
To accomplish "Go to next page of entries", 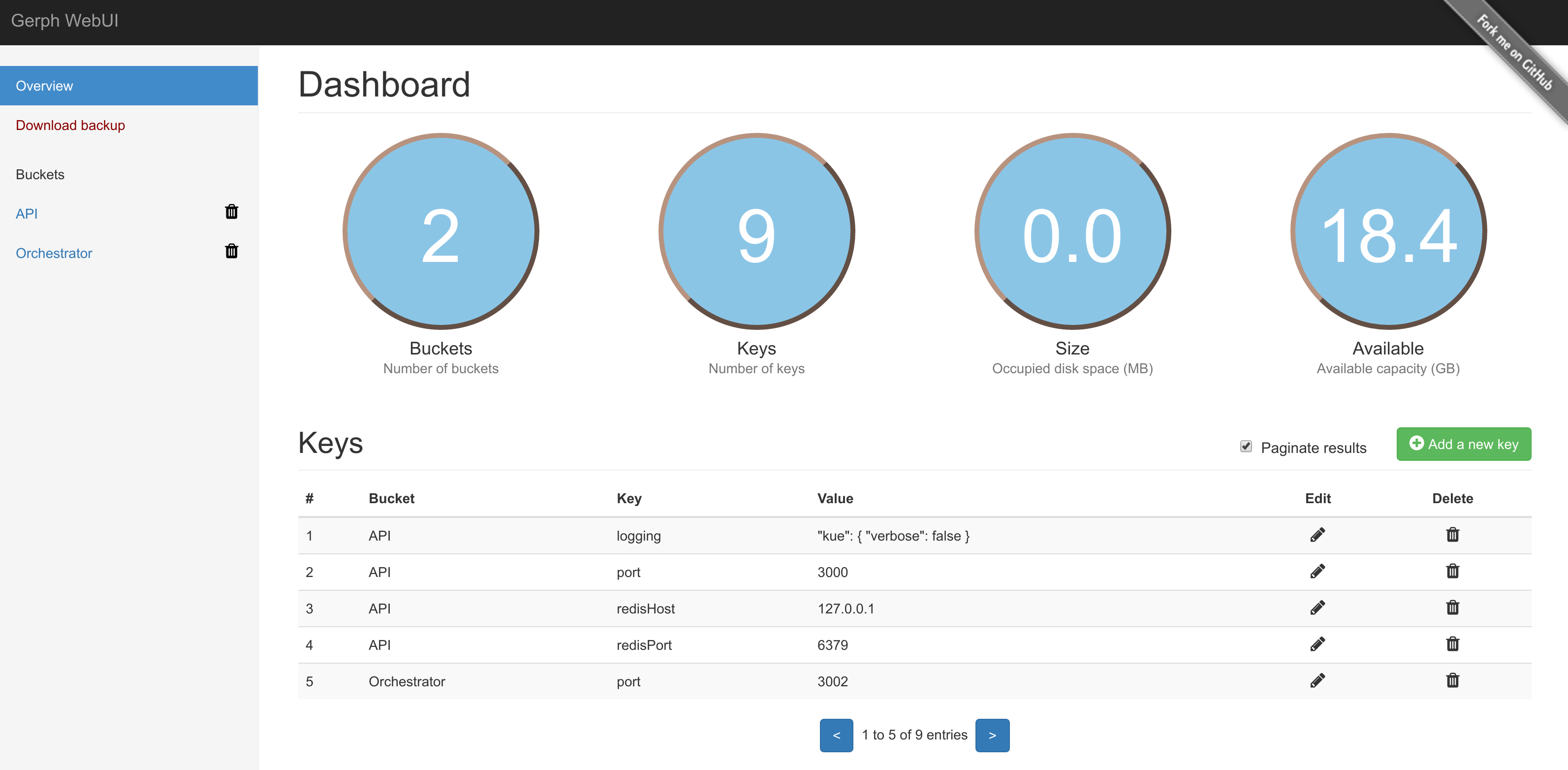I will 992,736.
